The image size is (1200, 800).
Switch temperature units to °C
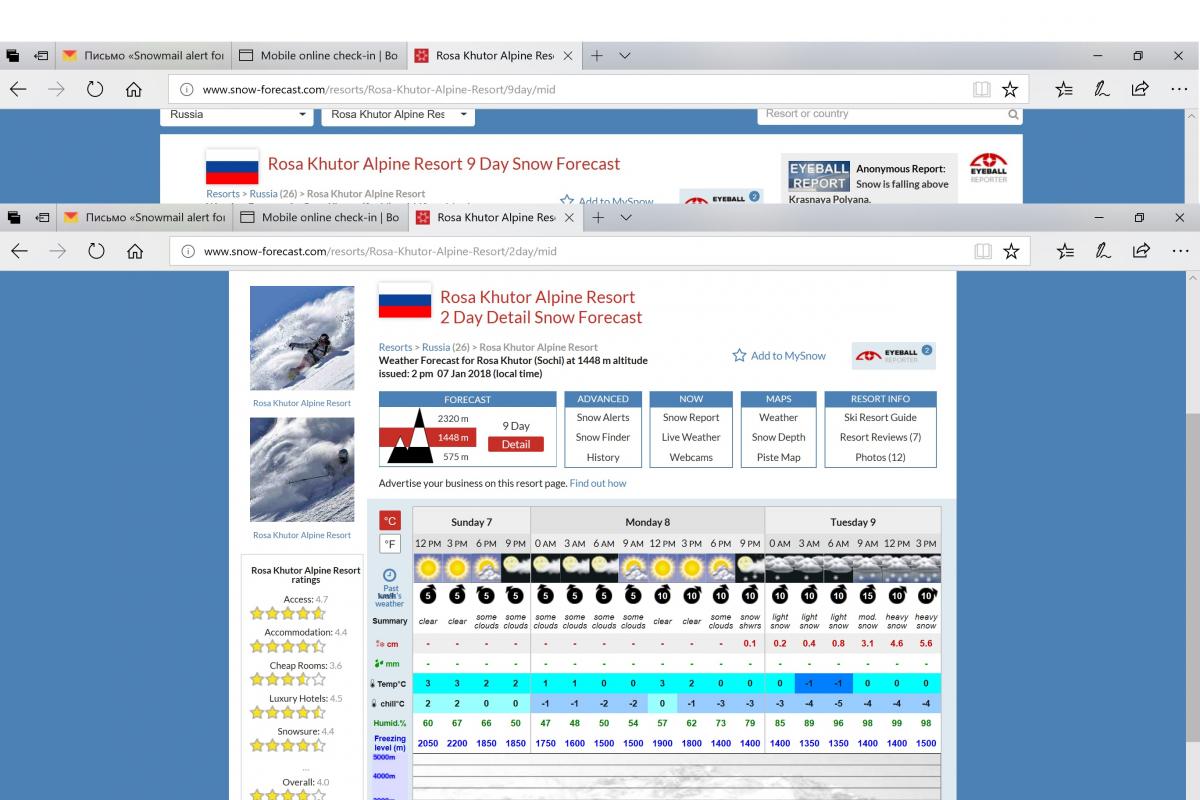(390, 520)
